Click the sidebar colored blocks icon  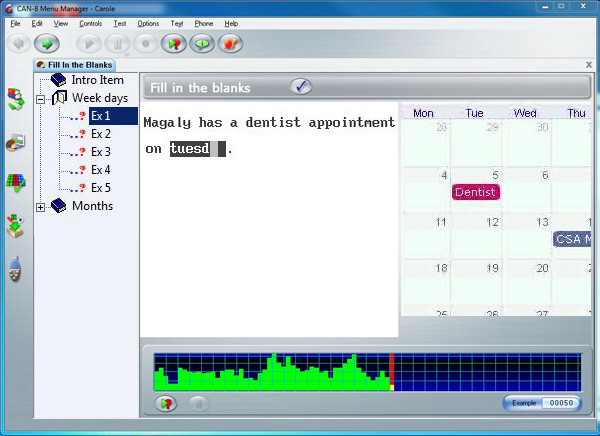coord(16,183)
